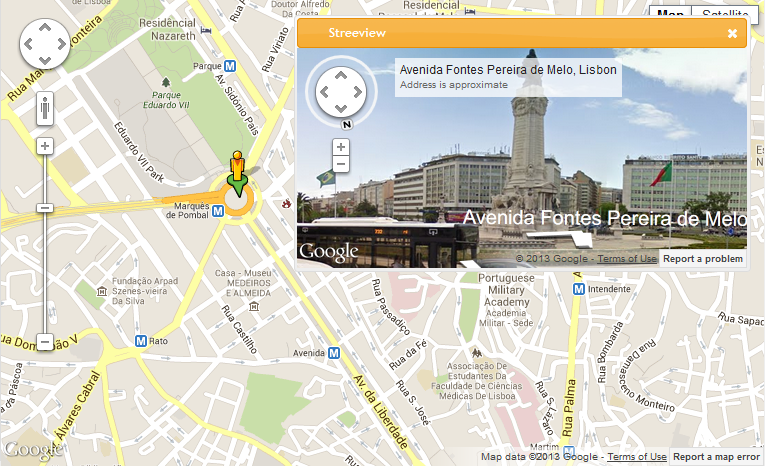Click the Álvares Cabral street label

78,405
